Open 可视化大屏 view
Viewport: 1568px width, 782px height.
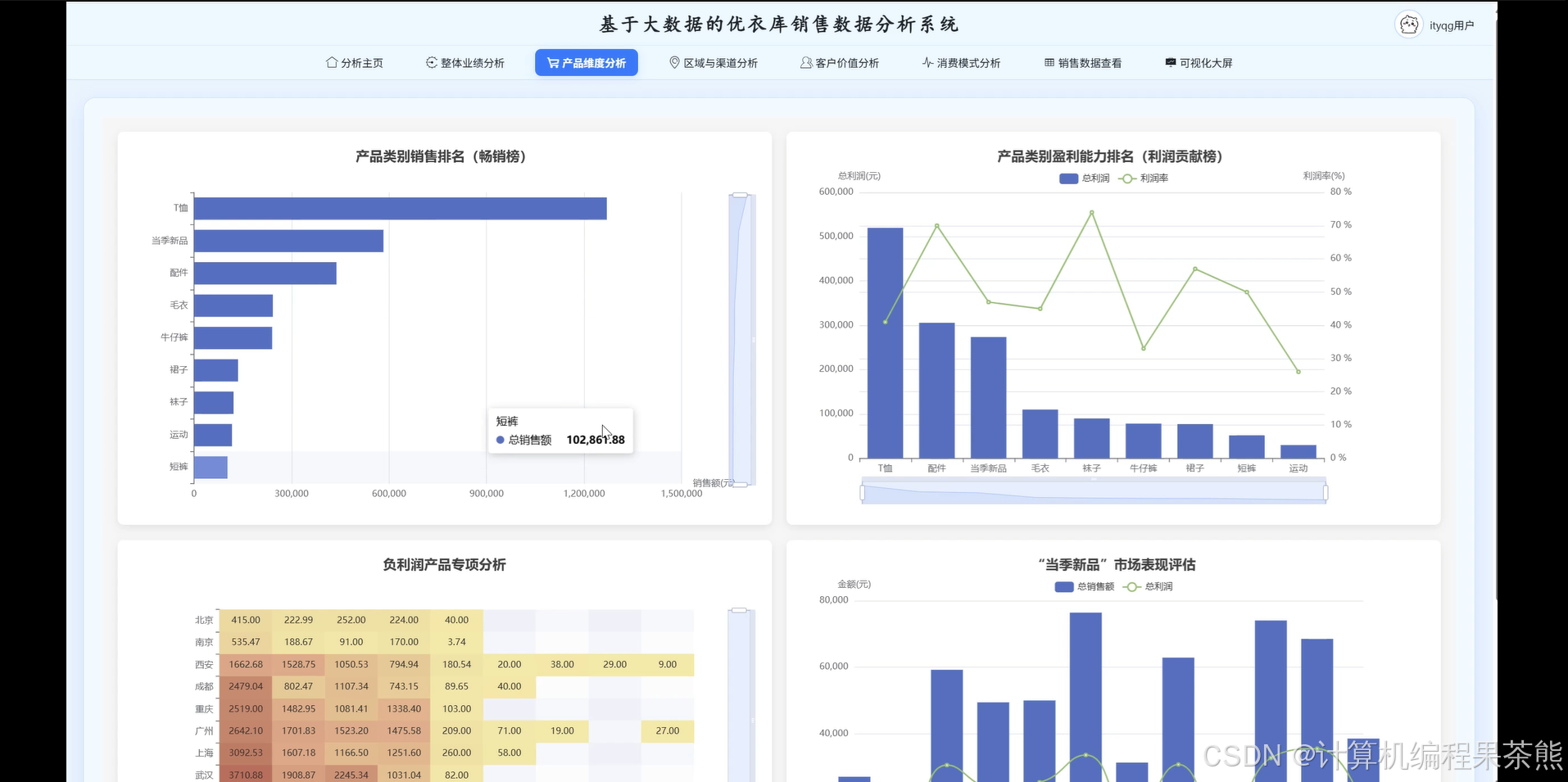pos(1199,63)
